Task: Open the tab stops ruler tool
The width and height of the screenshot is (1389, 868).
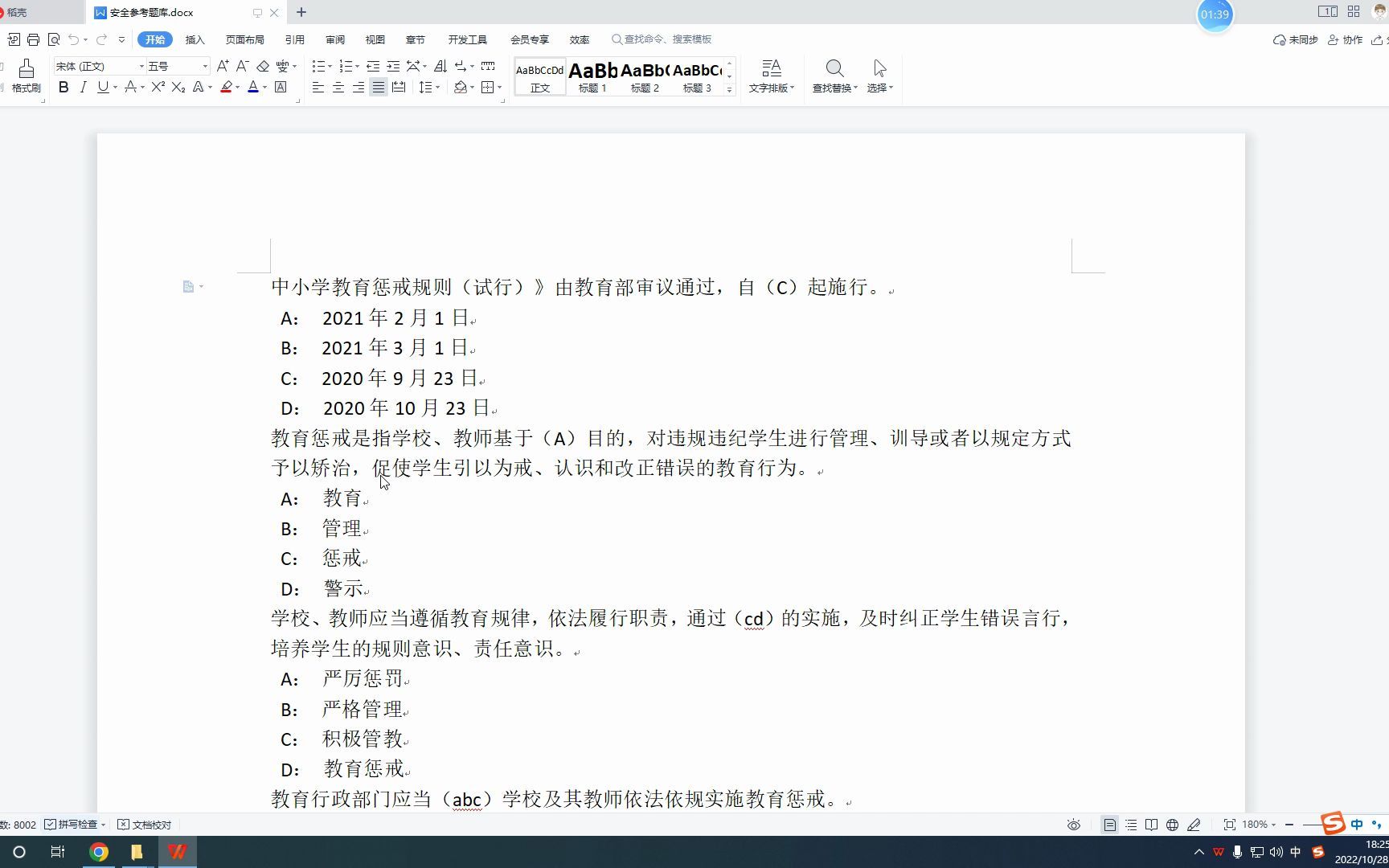Action: [x=488, y=66]
